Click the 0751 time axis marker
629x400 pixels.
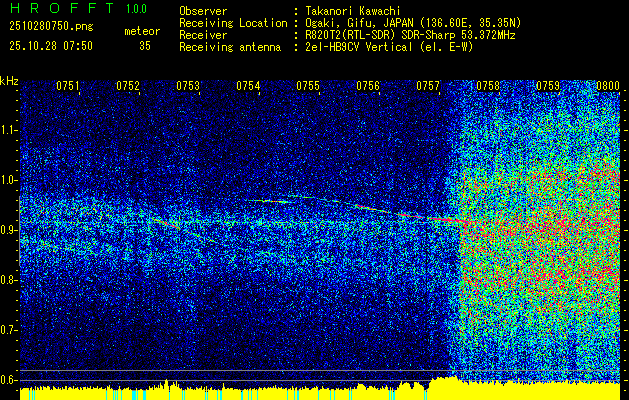(x=68, y=86)
